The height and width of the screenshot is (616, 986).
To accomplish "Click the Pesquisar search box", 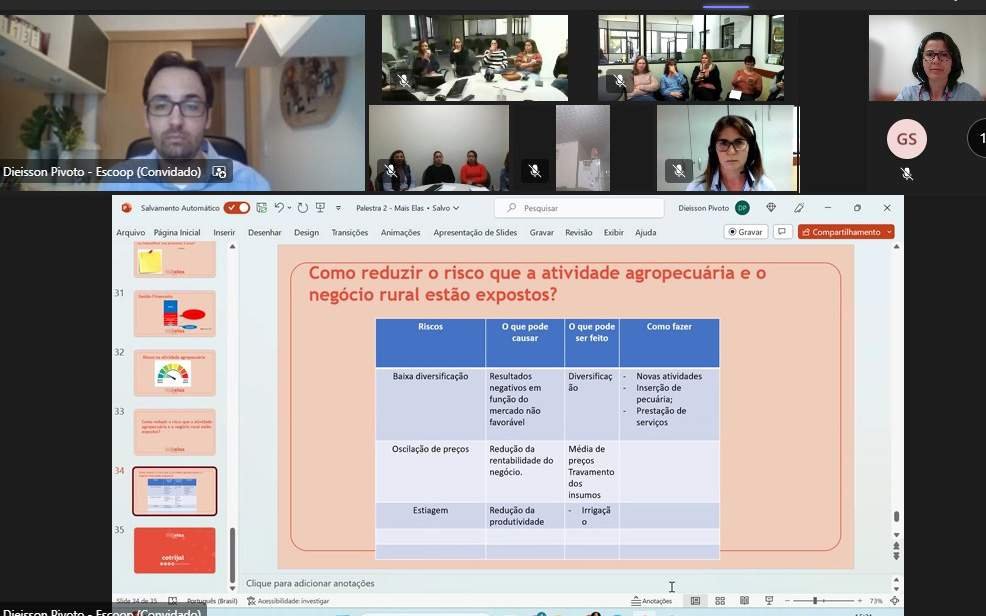I will pos(579,208).
